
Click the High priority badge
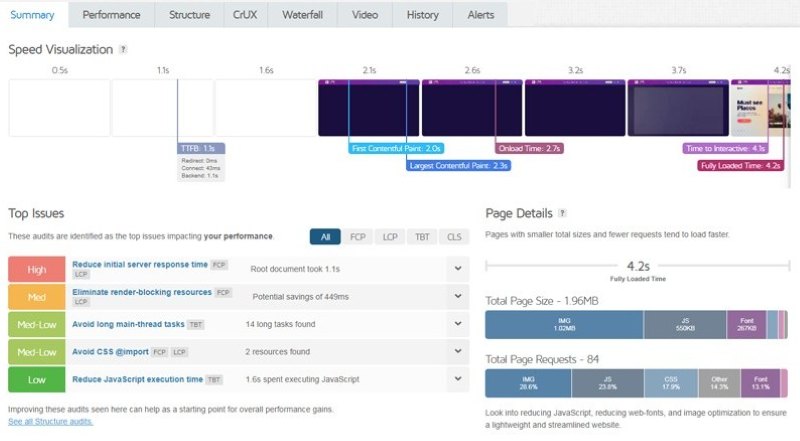pyautogui.click(x=37, y=268)
